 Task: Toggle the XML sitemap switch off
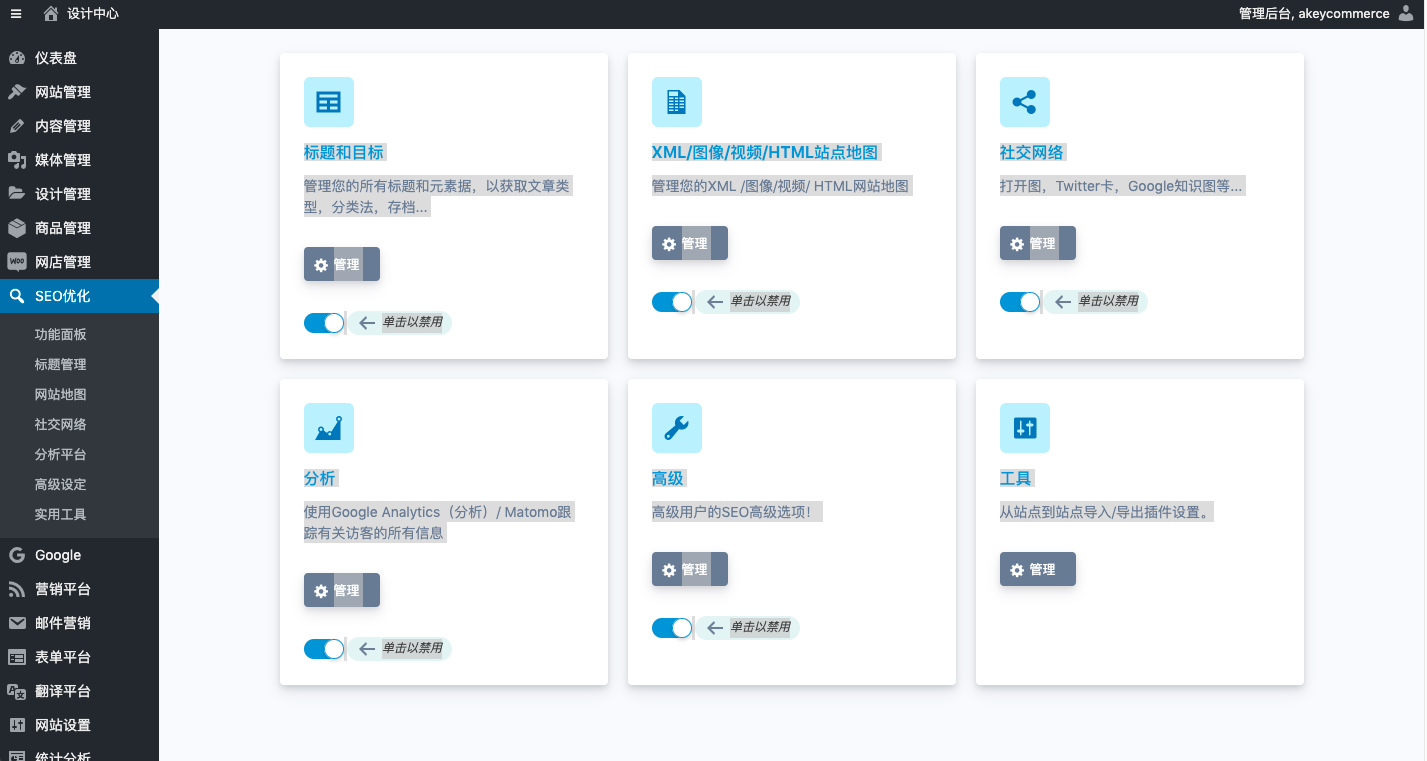(x=672, y=302)
